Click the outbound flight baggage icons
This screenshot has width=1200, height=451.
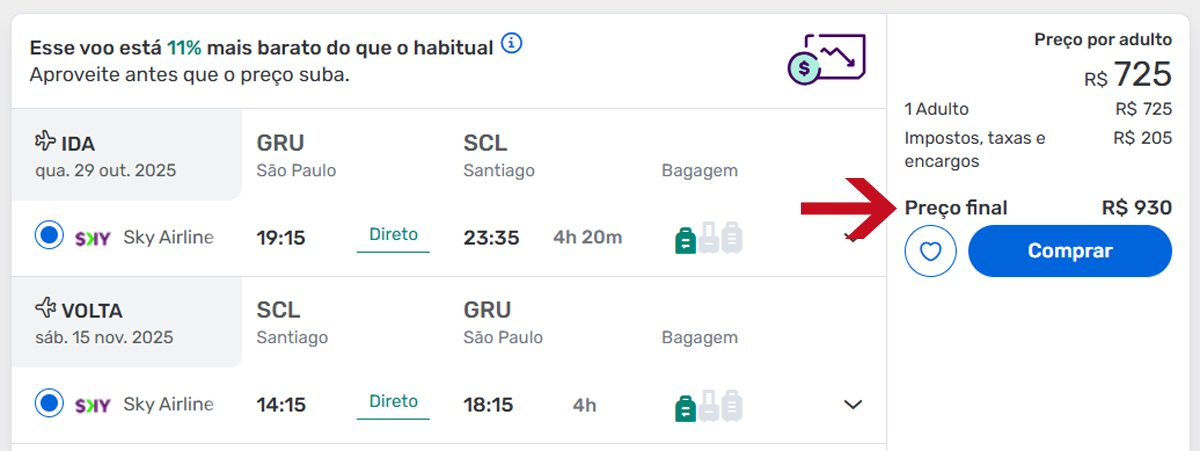click(x=709, y=238)
